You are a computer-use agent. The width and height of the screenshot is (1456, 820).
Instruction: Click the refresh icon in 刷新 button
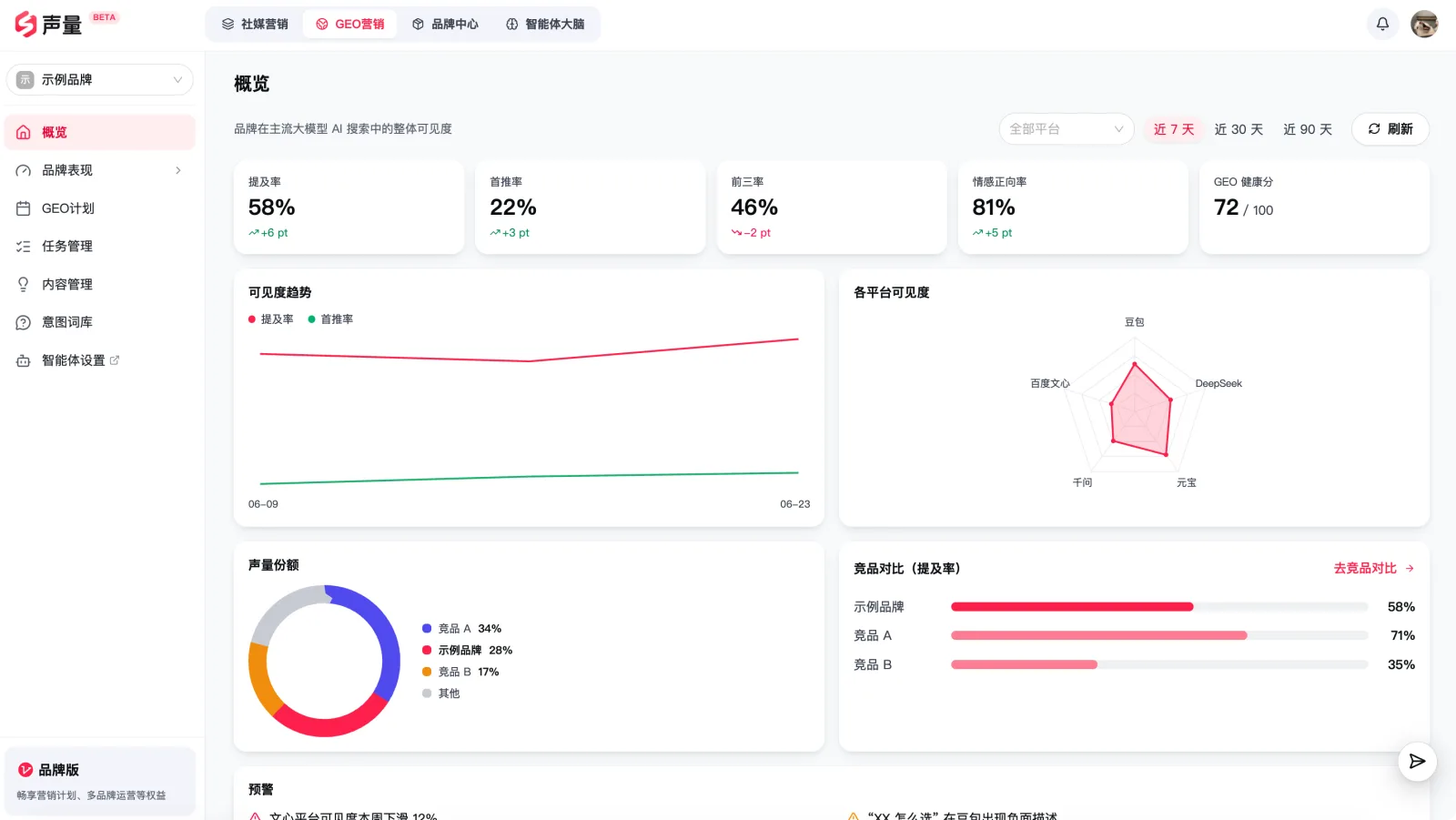point(1374,129)
